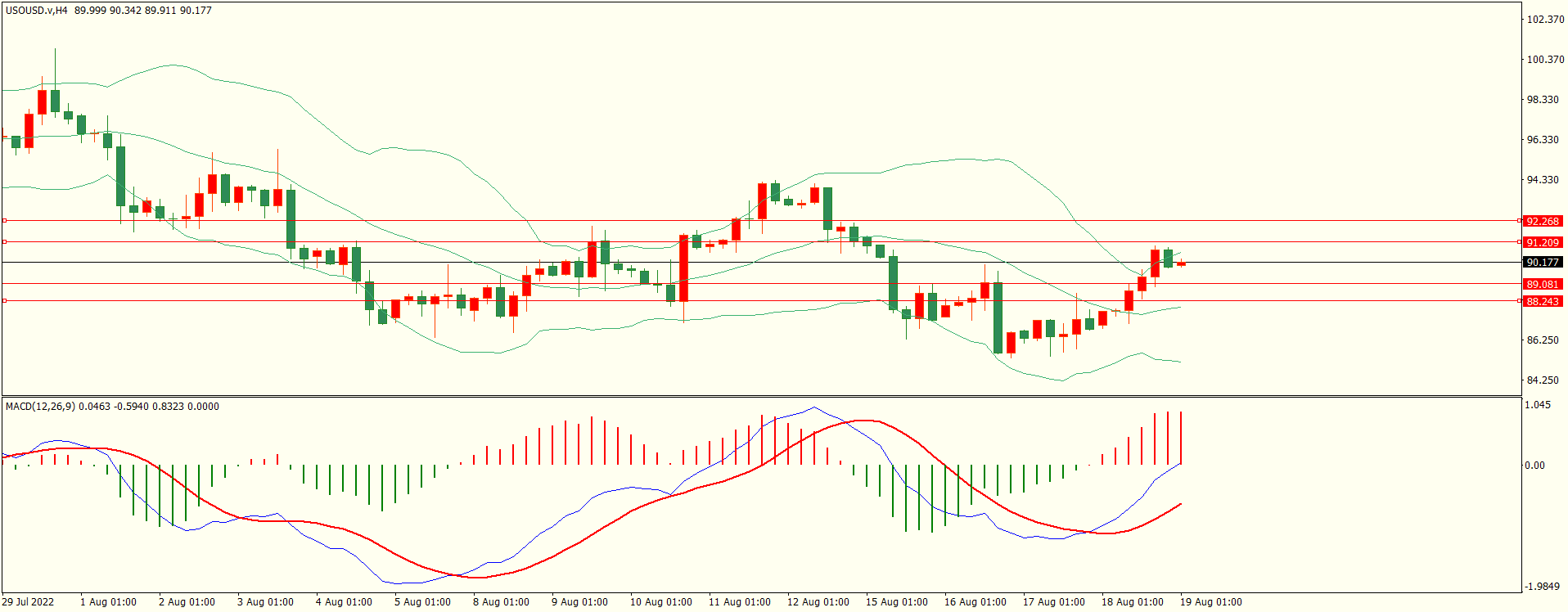1568x612 pixels.
Task: Click the 10 Aug 01:00 time label
Action: tap(660, 602)
